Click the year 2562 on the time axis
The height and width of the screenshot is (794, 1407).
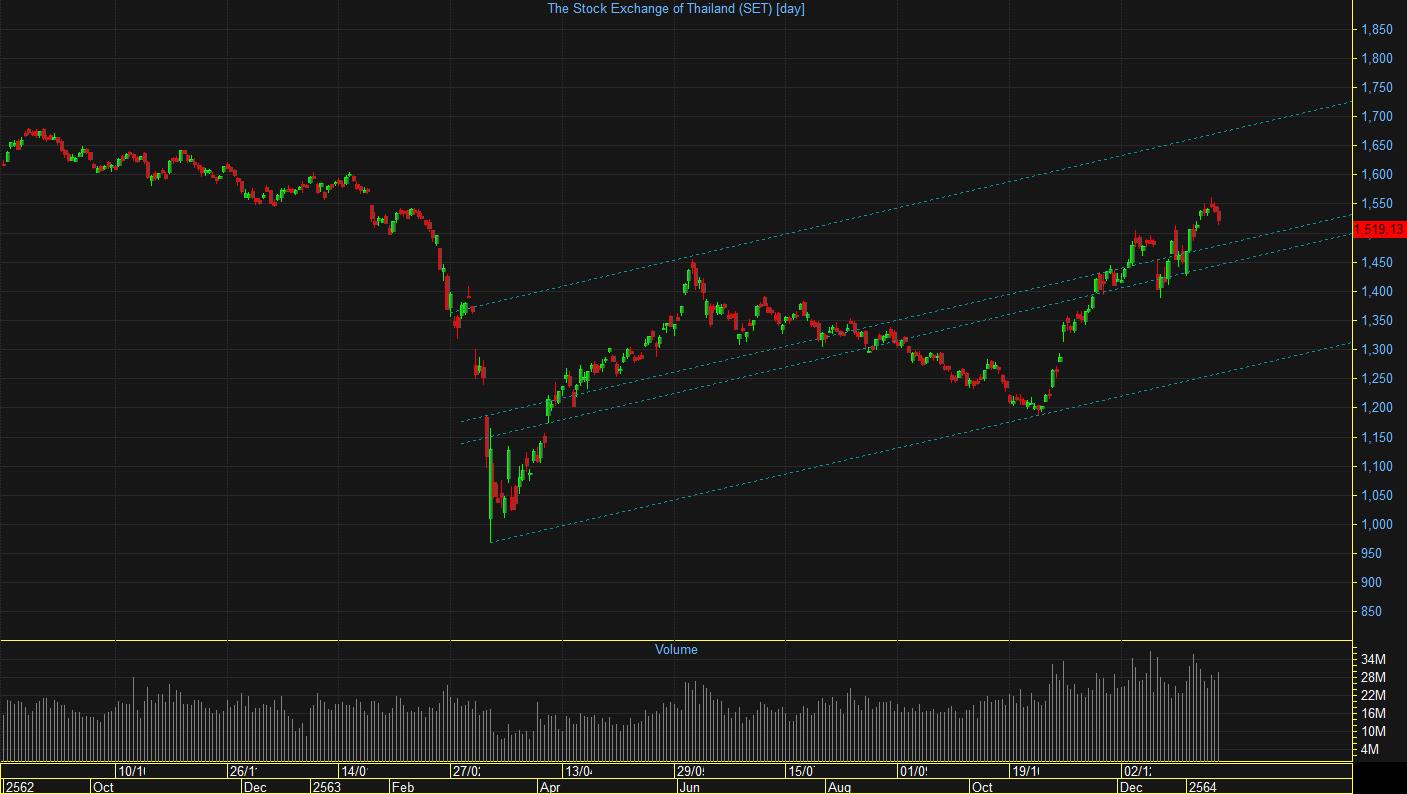pos(19,787)
